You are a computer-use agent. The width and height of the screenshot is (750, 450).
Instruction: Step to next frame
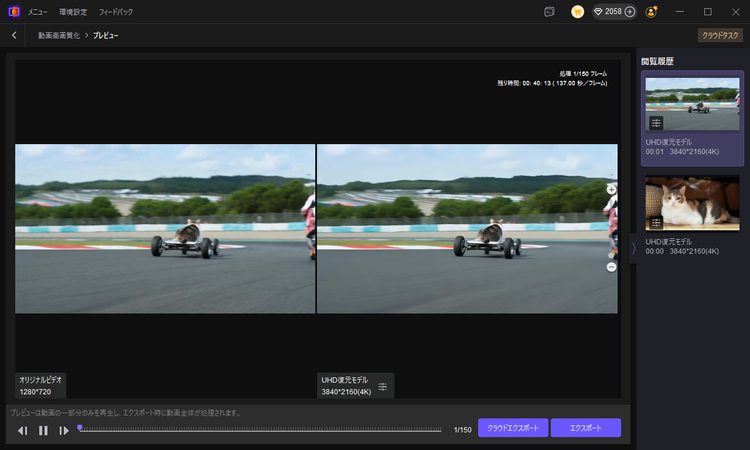[64, 431]
